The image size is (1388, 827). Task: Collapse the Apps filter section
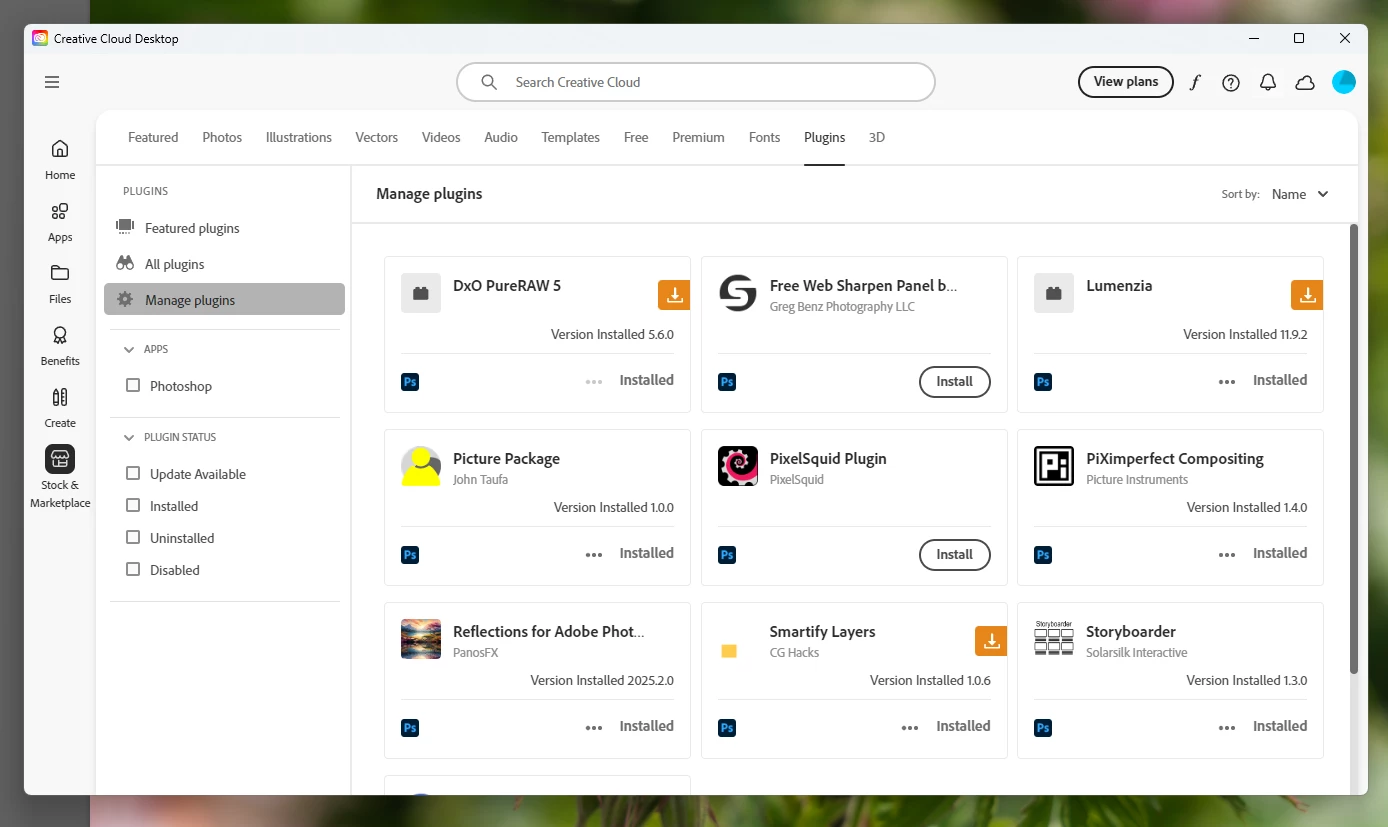tap(129, 349)
